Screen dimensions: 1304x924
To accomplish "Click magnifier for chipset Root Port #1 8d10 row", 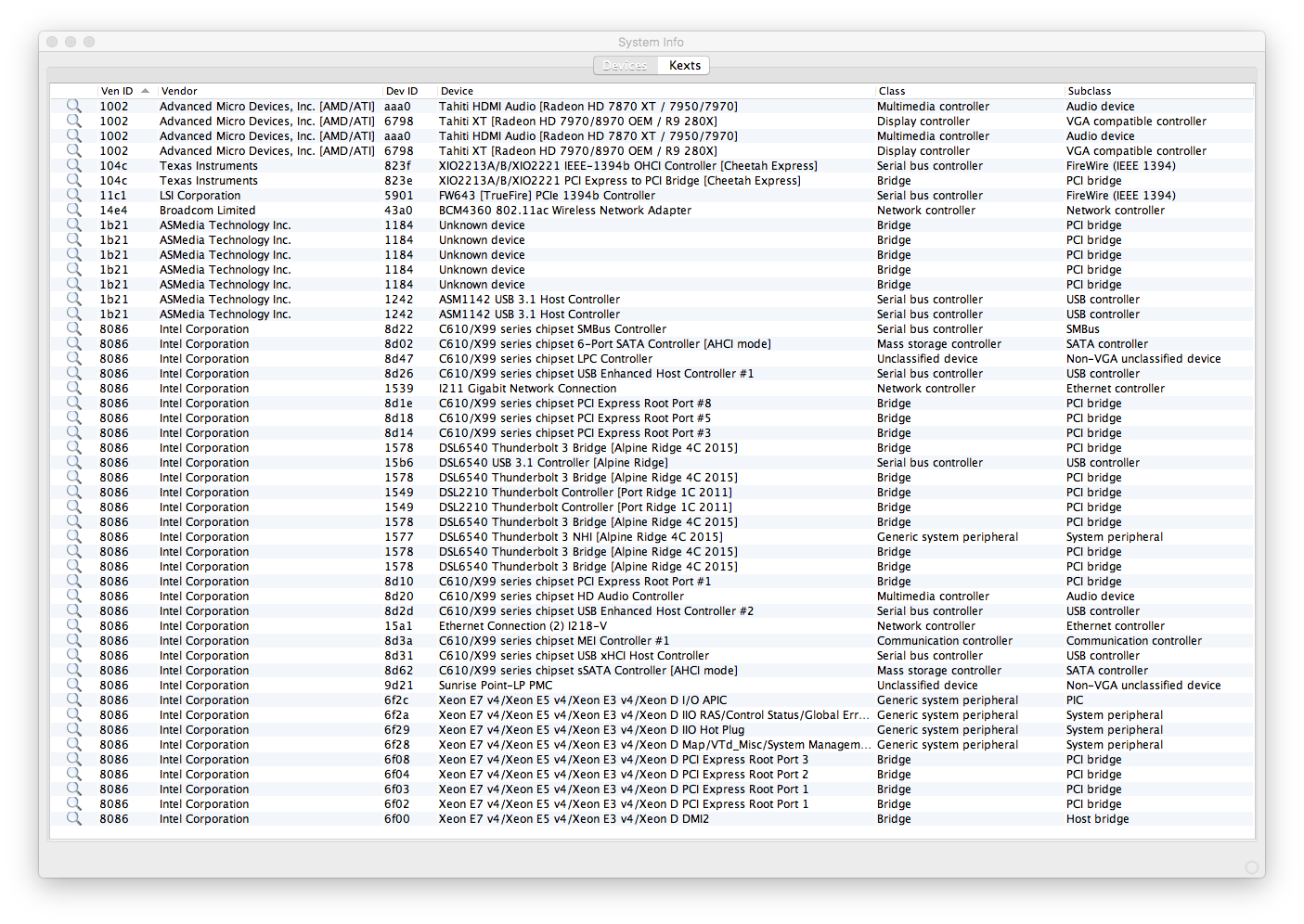I will click(73, 582).
